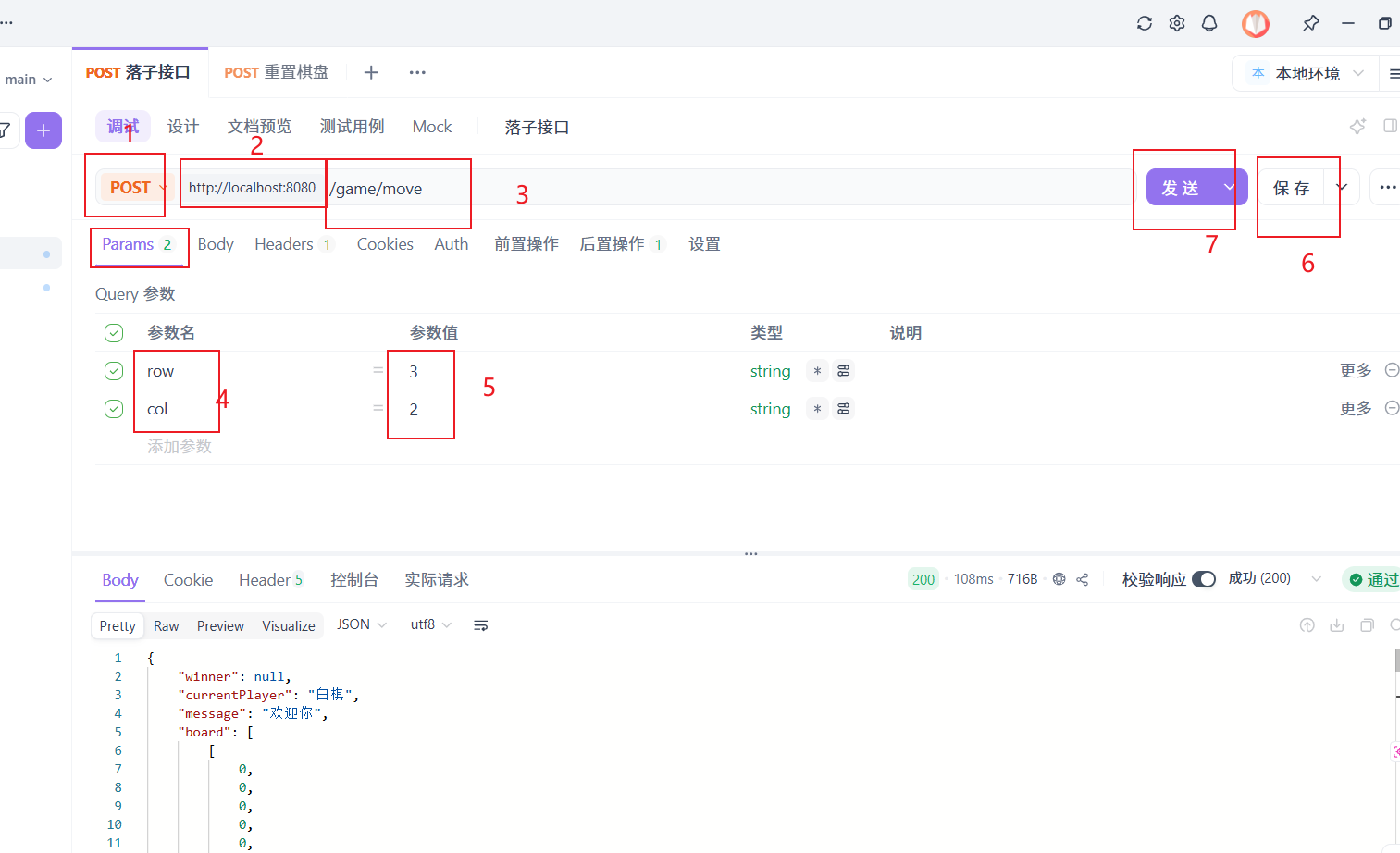Open the hamburger menu next to environment selector
The height and width of the screenshot is (853, 1400).
click(1394, 73)
